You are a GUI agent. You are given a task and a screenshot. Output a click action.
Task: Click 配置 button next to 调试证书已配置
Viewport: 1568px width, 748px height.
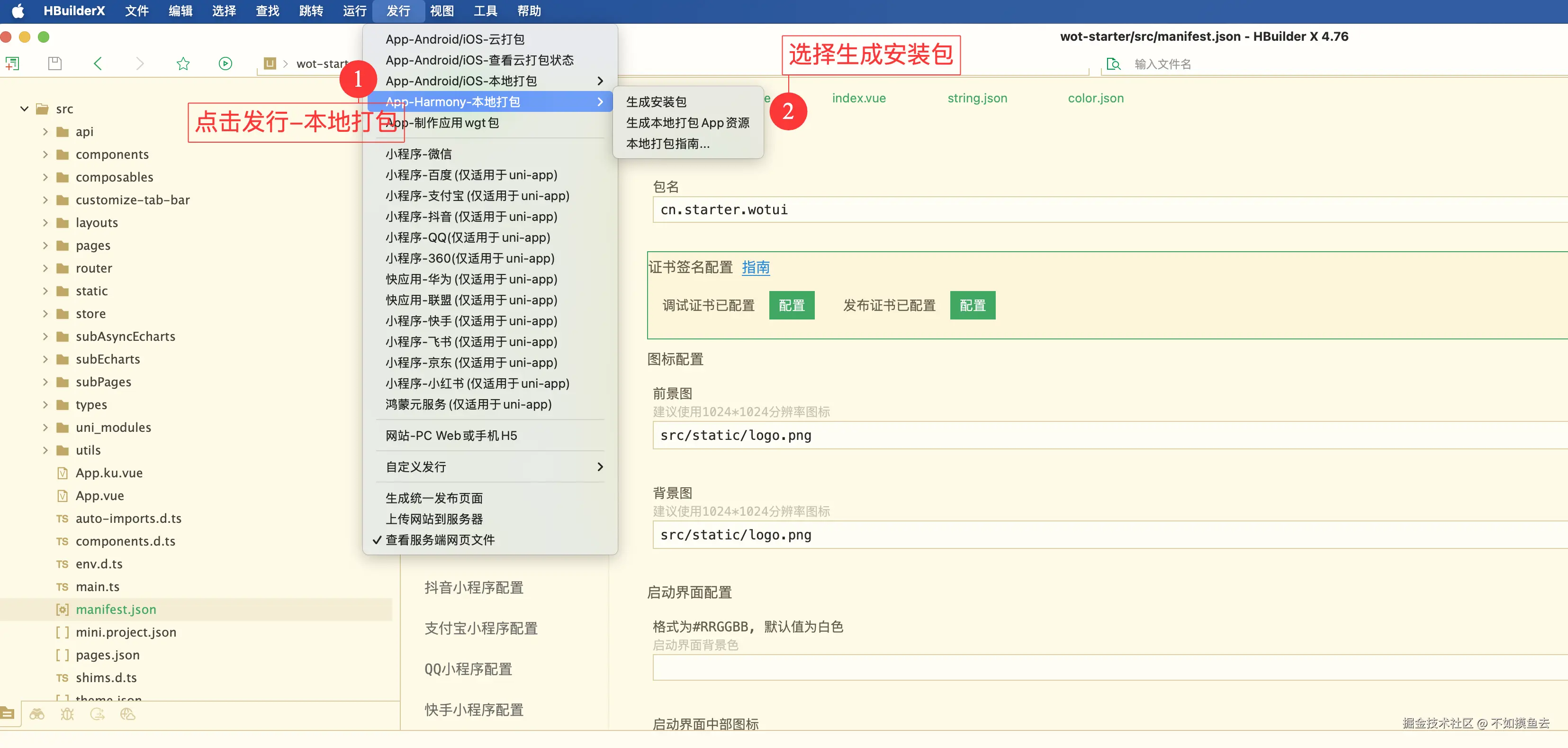(x=791, y=305)
